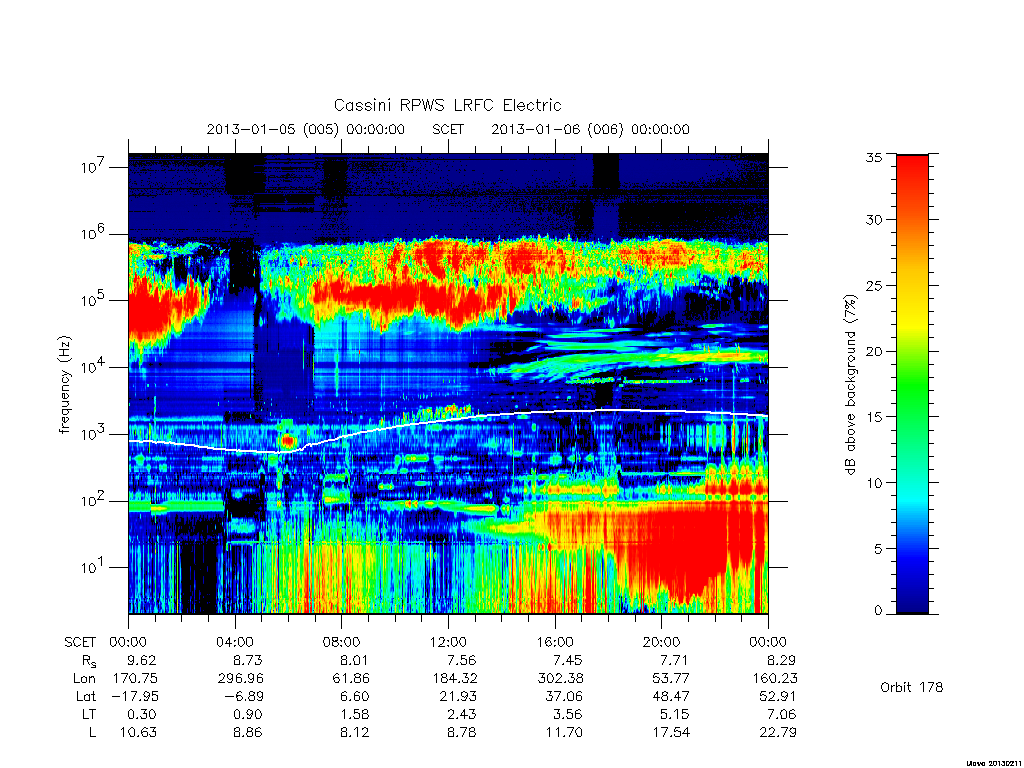Click the plot title 'Cassini RPWS LRFC Electric'
The width and height of the screenshot is (1024, 768).
447,105
